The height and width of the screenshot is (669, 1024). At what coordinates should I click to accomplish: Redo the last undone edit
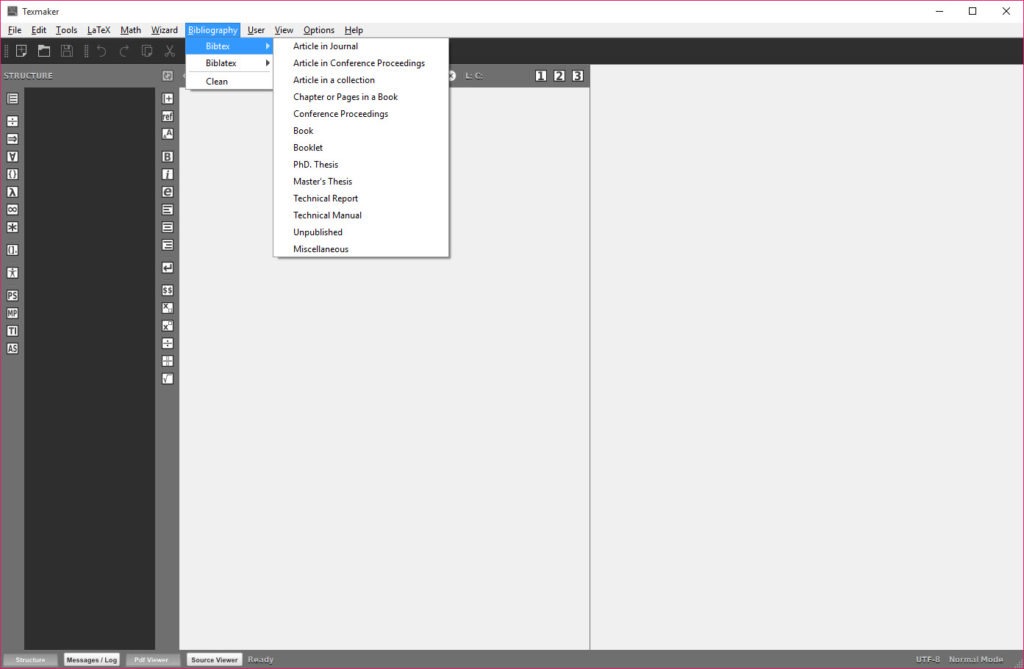pyautogui.click(x=124, y=51)
